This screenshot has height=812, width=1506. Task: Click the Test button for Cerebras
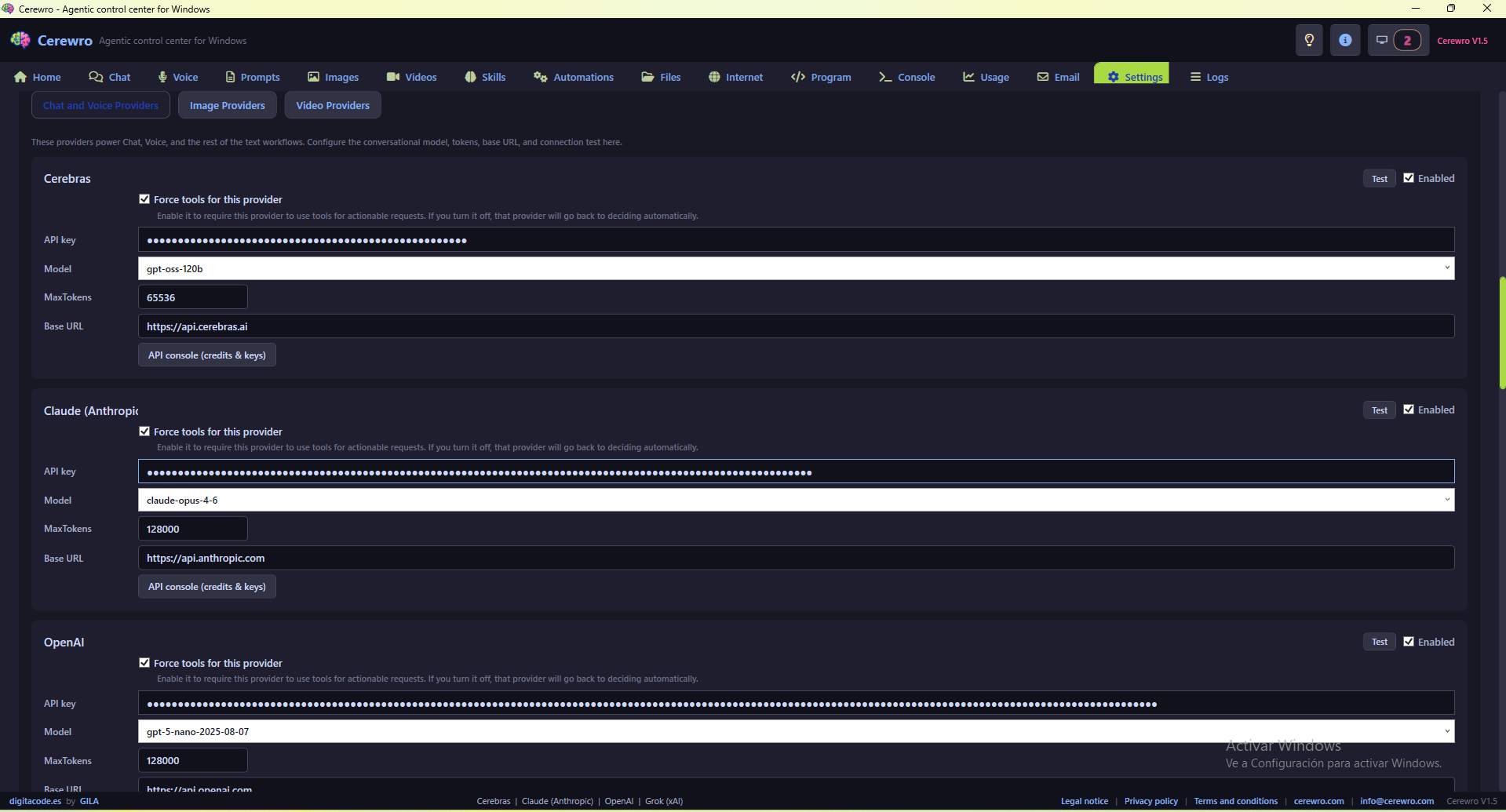[x=1379, y=179]
